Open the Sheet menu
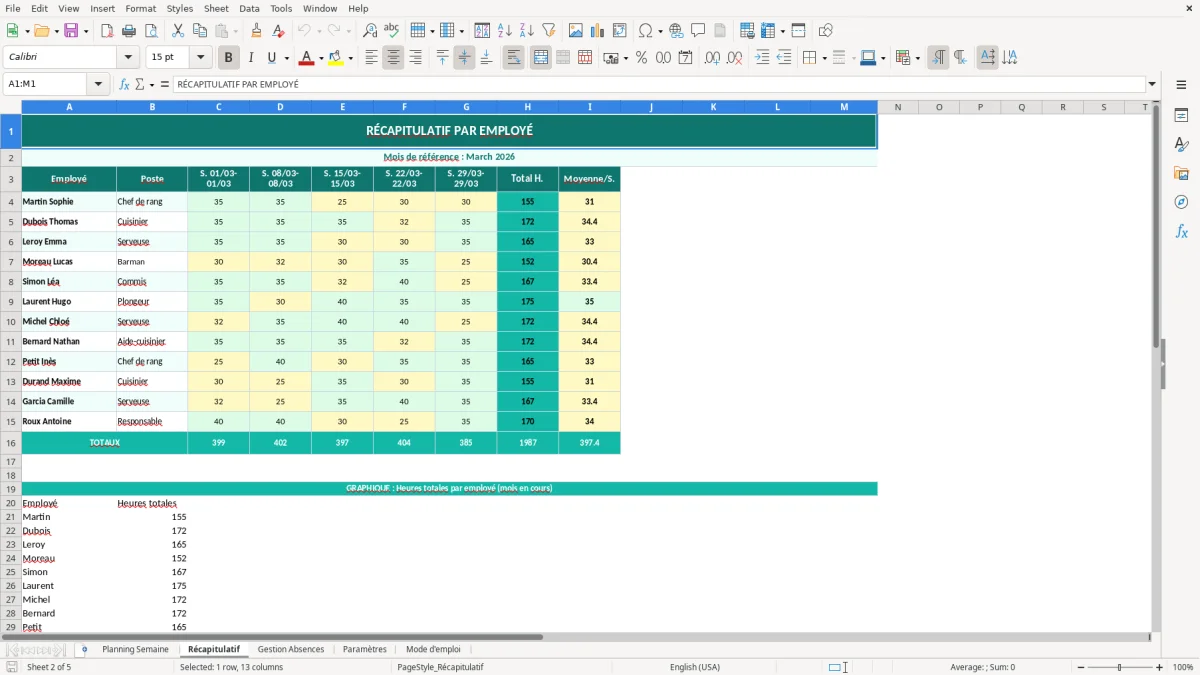 click(216, 8)
